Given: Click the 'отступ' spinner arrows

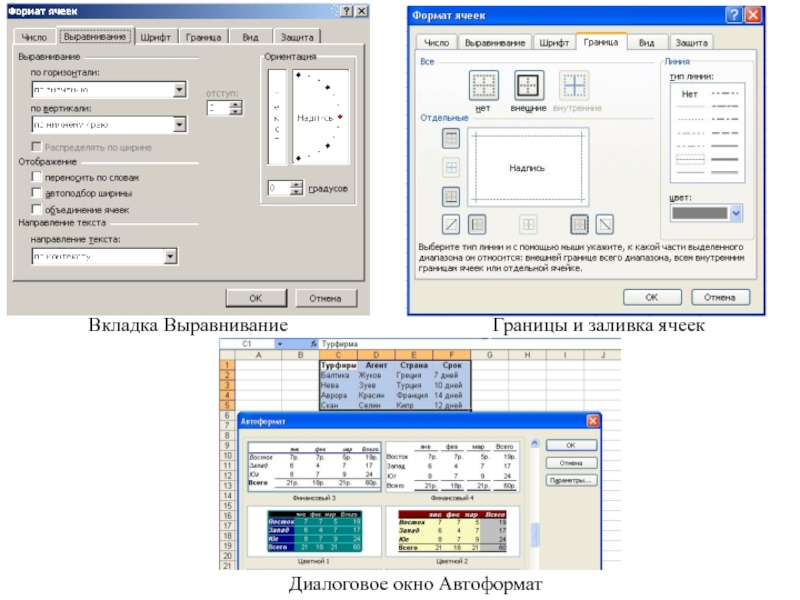Looking at the screenshot, I should 235,108.
